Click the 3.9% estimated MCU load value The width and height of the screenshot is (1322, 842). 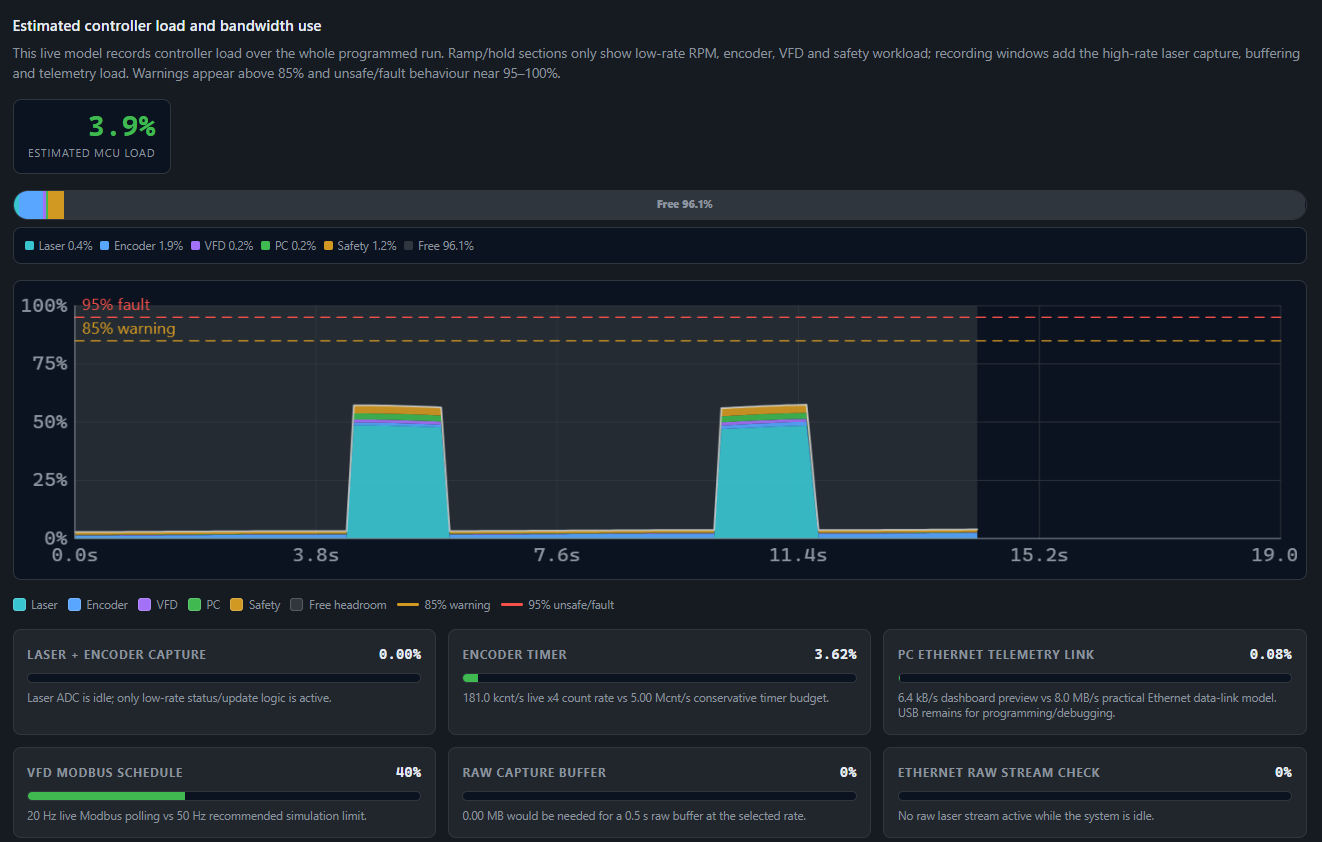coord(122,127)
